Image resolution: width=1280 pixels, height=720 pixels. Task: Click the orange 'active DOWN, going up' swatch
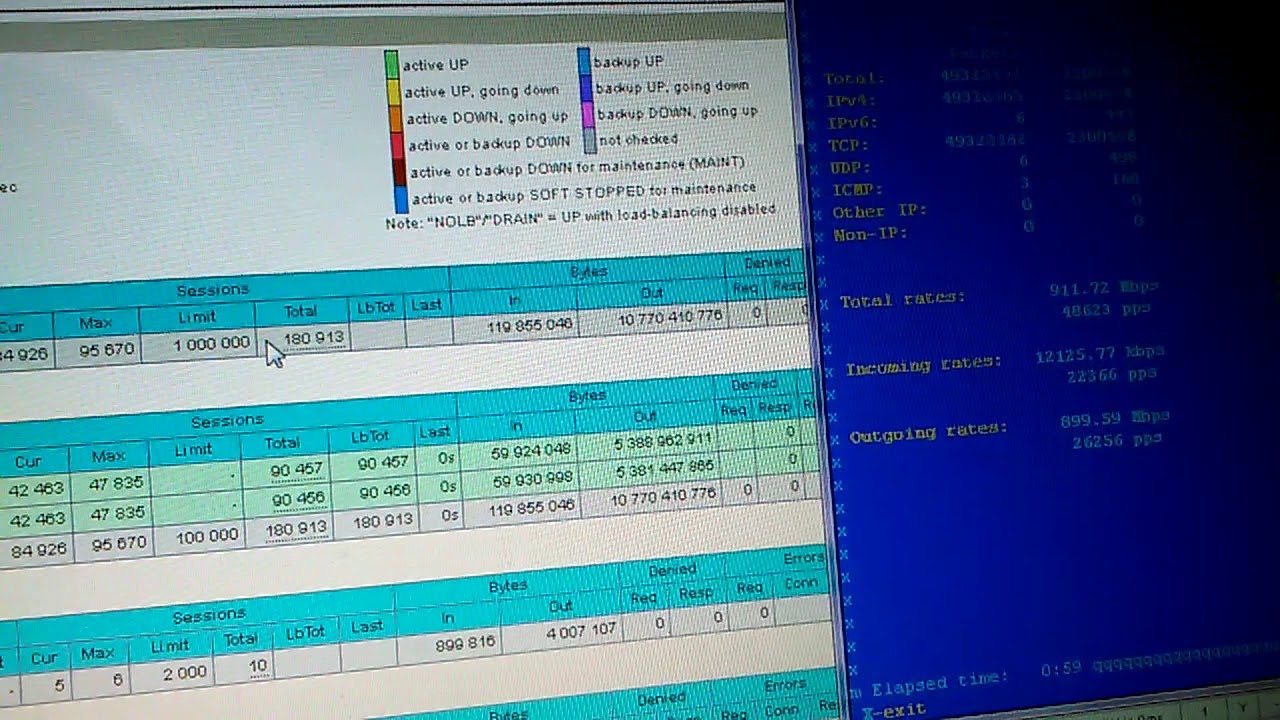[395, 117]
